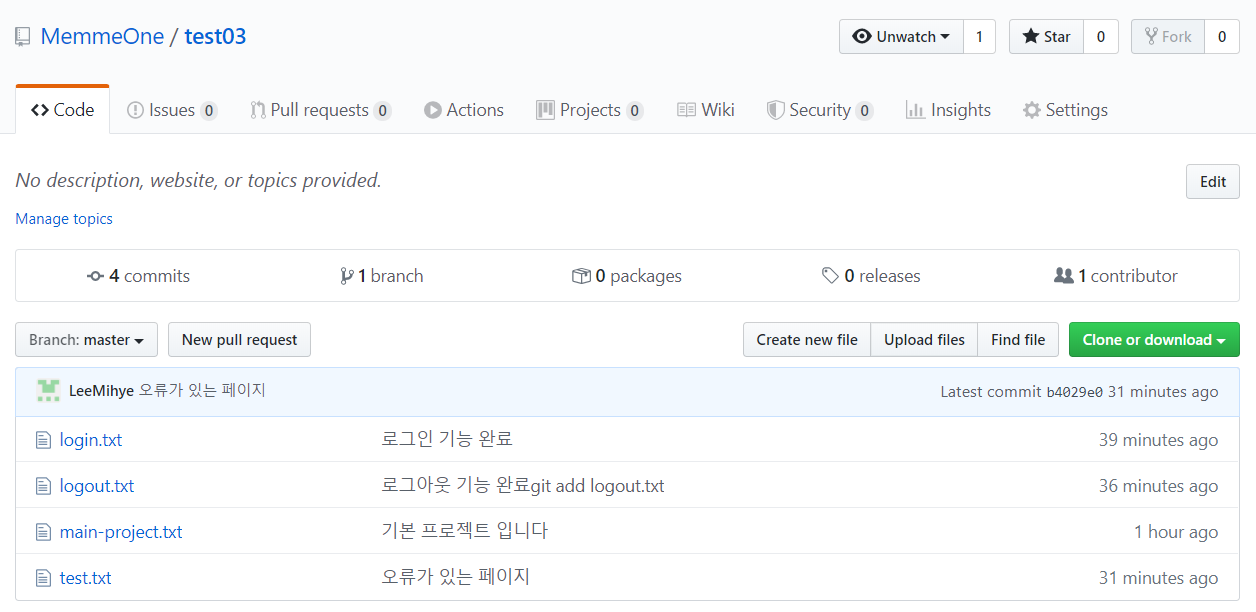Open the logout.txt file
The image size is (1256, 612).
pos(97,486)
